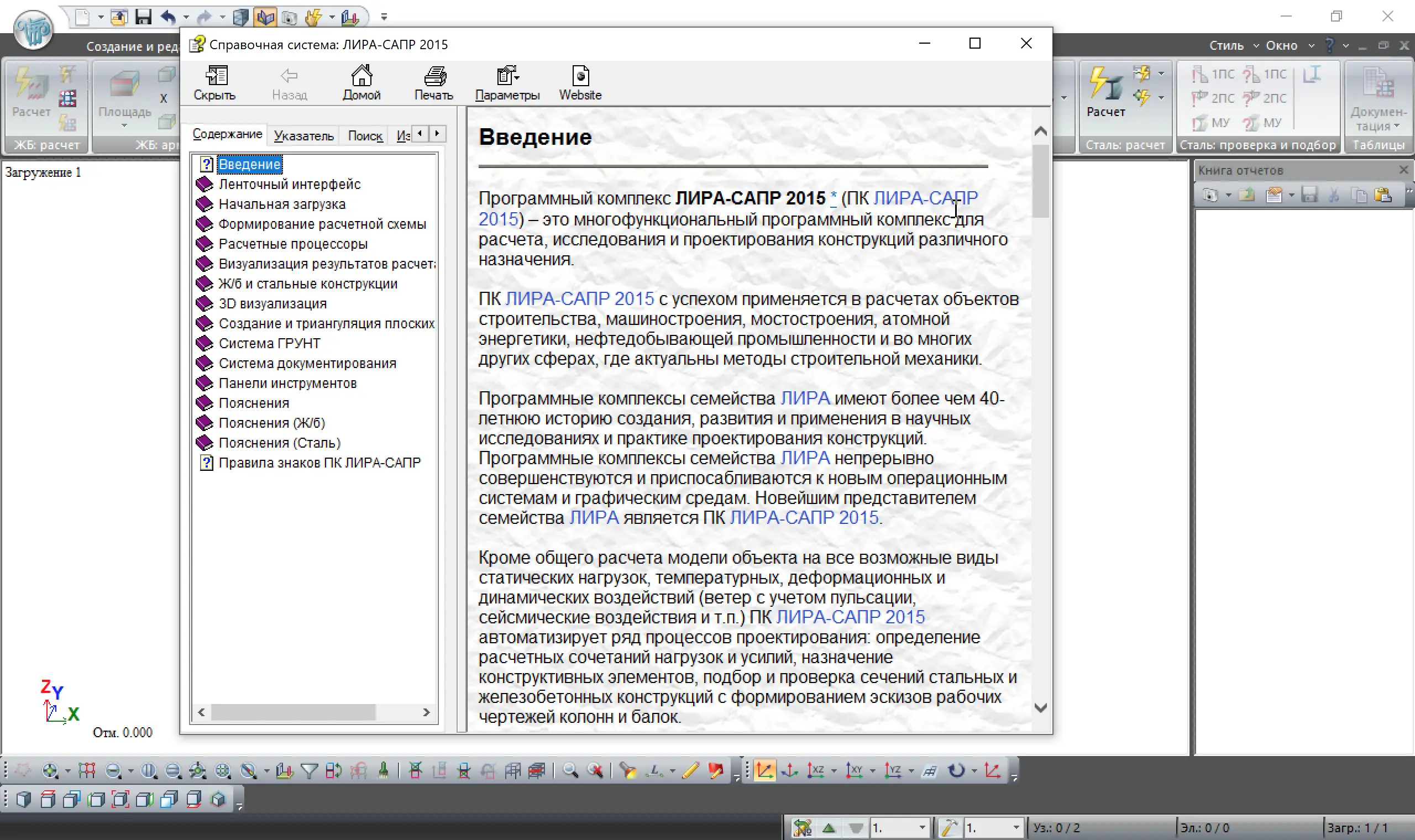
Task: Switch to the Указатель tab
Action: 304,136
